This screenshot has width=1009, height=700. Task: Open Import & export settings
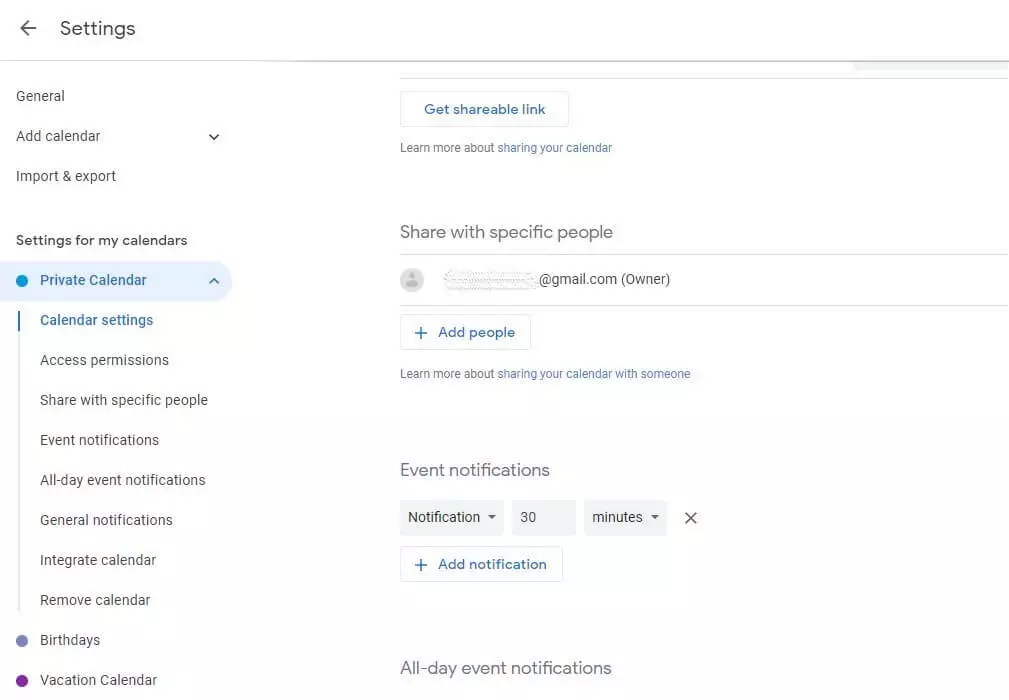[66, 176]
